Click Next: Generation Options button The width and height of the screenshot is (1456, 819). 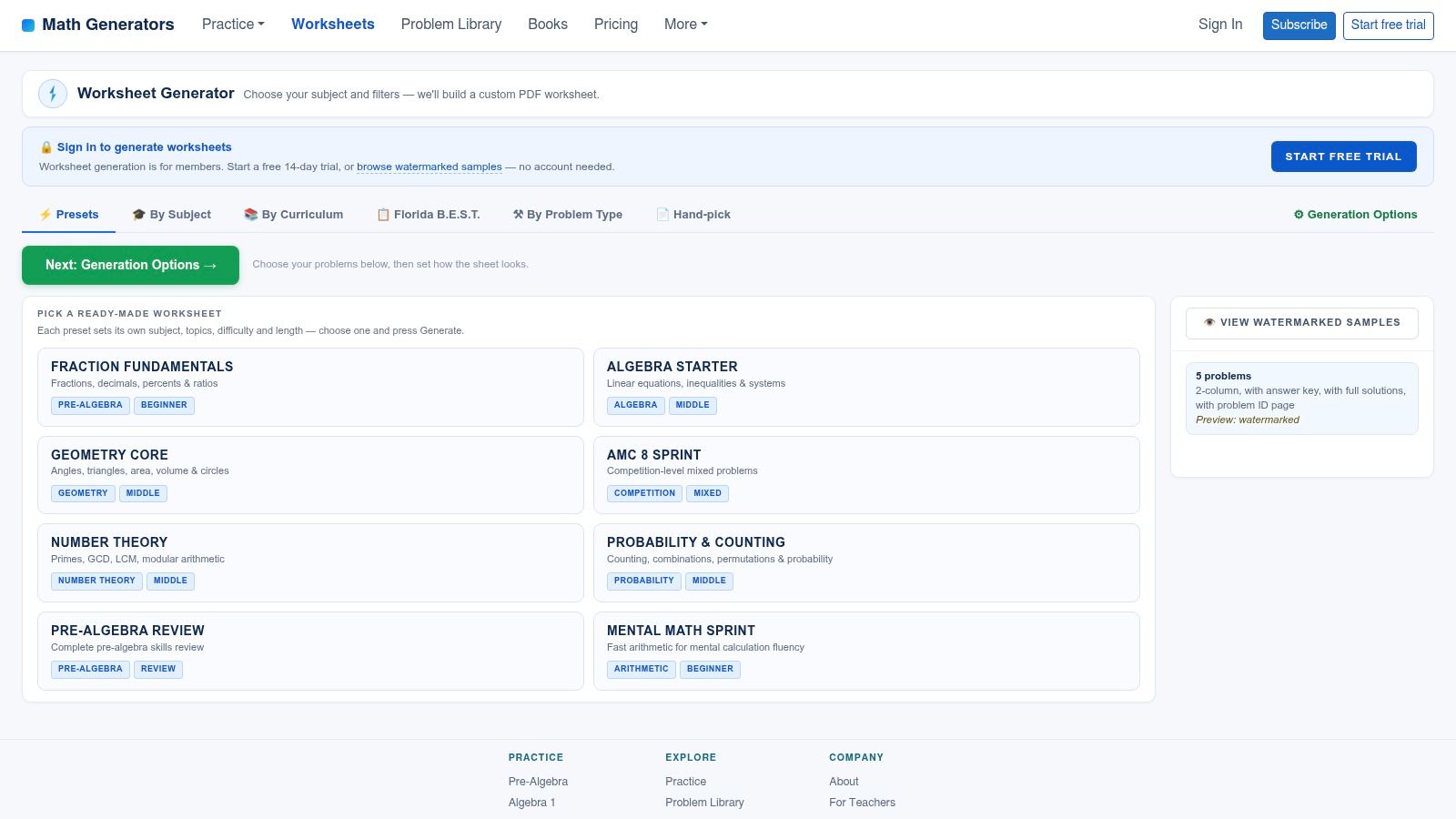131,265
